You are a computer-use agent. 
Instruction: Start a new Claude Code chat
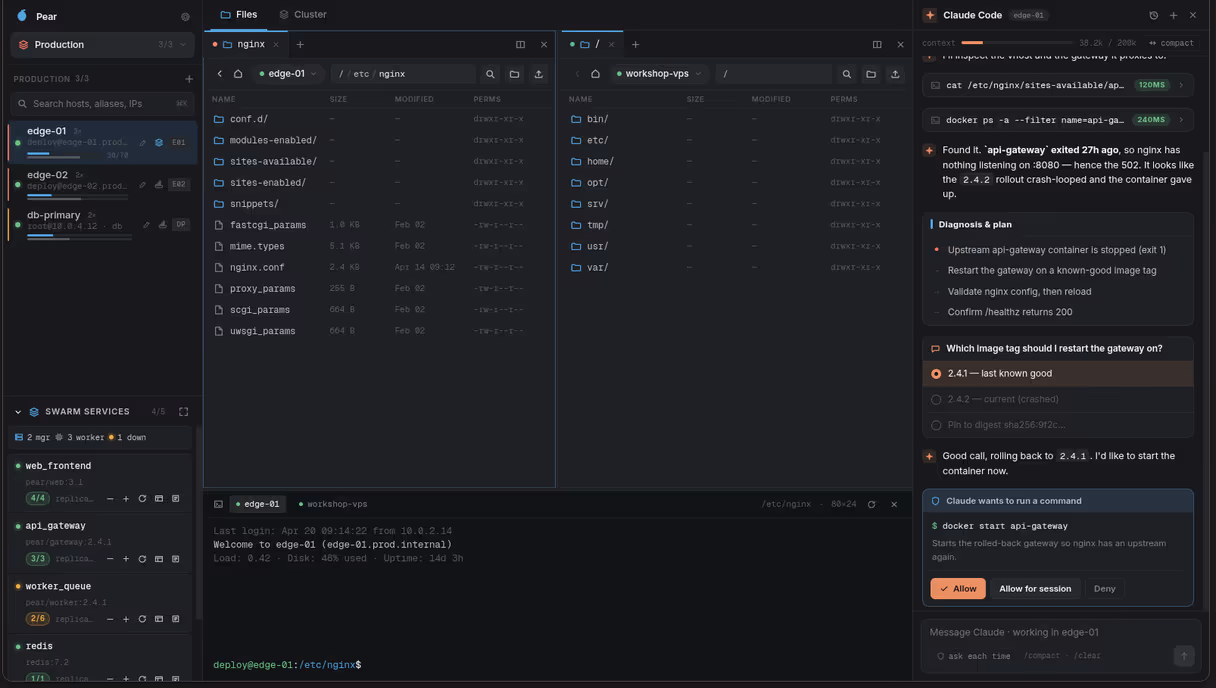click(1173, 15)
